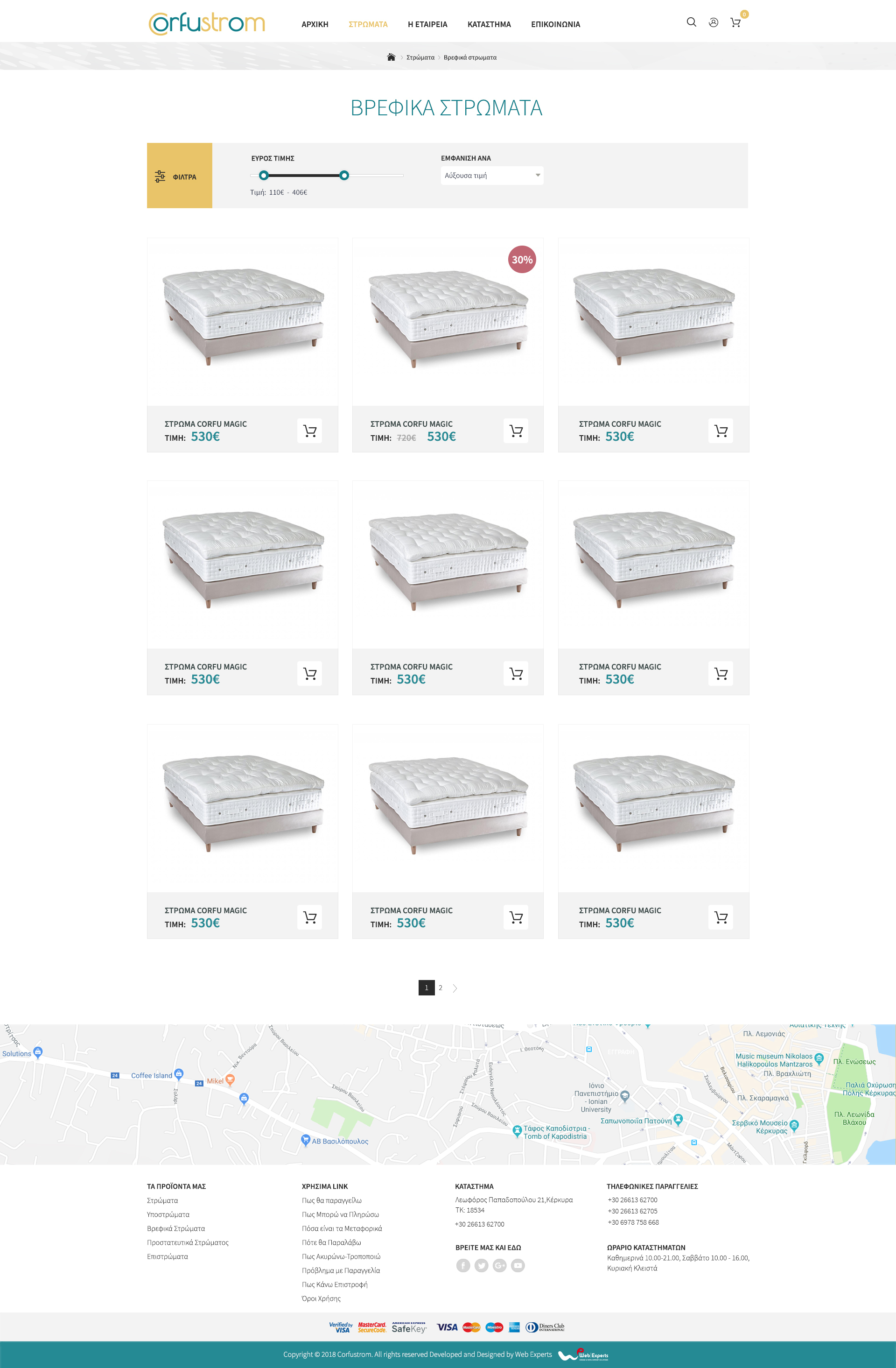Click the home icon in breadcrumb

click(x=391, y=57)
